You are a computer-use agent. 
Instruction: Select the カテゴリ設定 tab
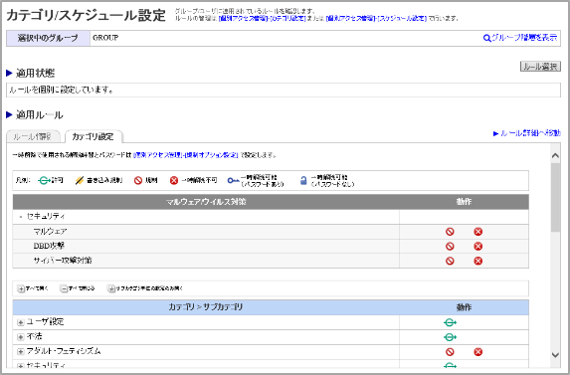pyautogui.click(x=93, y=137)
